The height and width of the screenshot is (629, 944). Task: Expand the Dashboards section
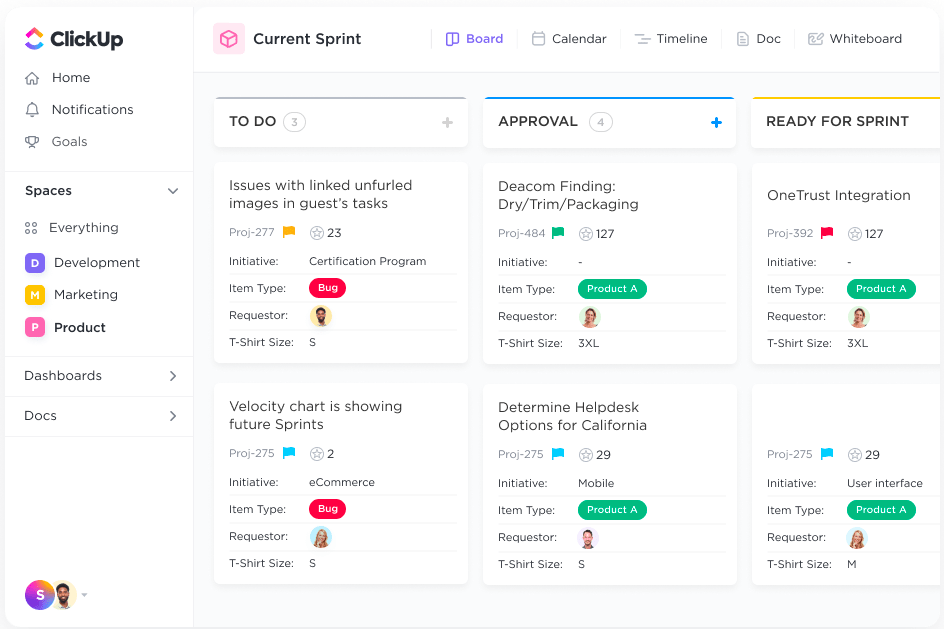click(x=173, y=376)
